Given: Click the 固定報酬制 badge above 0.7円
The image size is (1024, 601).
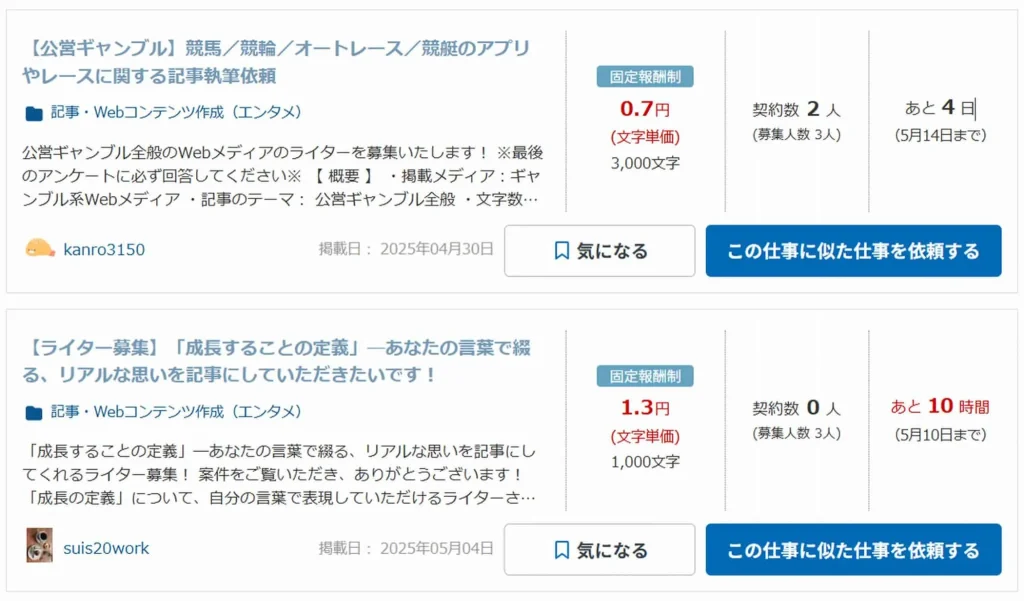Looking at the screenshot, I should tap(645, 76).
